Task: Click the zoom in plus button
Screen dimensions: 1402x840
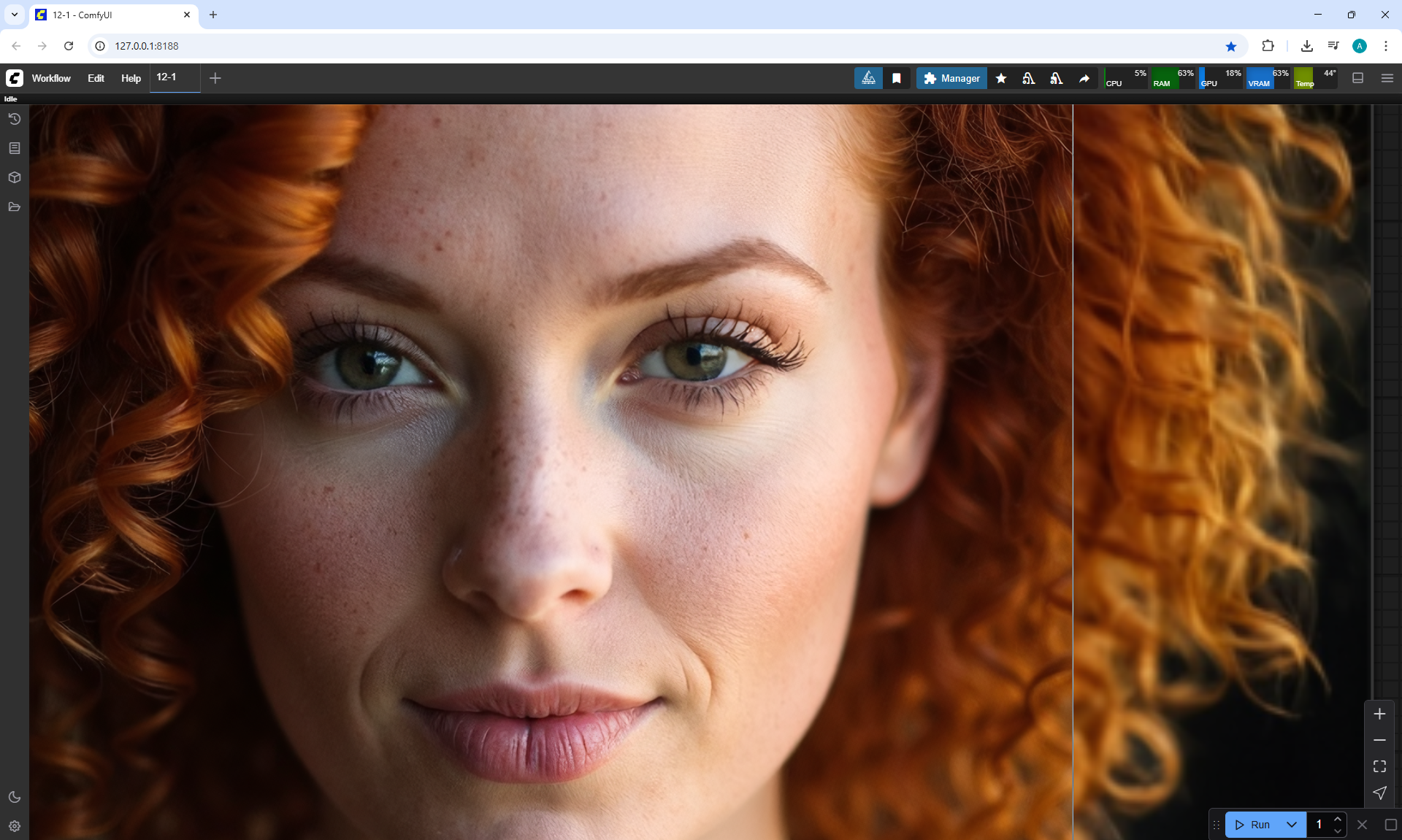Action: point(1379,714)
